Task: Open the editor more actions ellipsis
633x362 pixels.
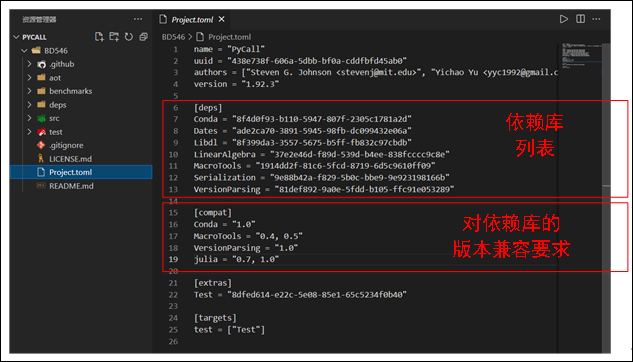Action: click(596, 19)
